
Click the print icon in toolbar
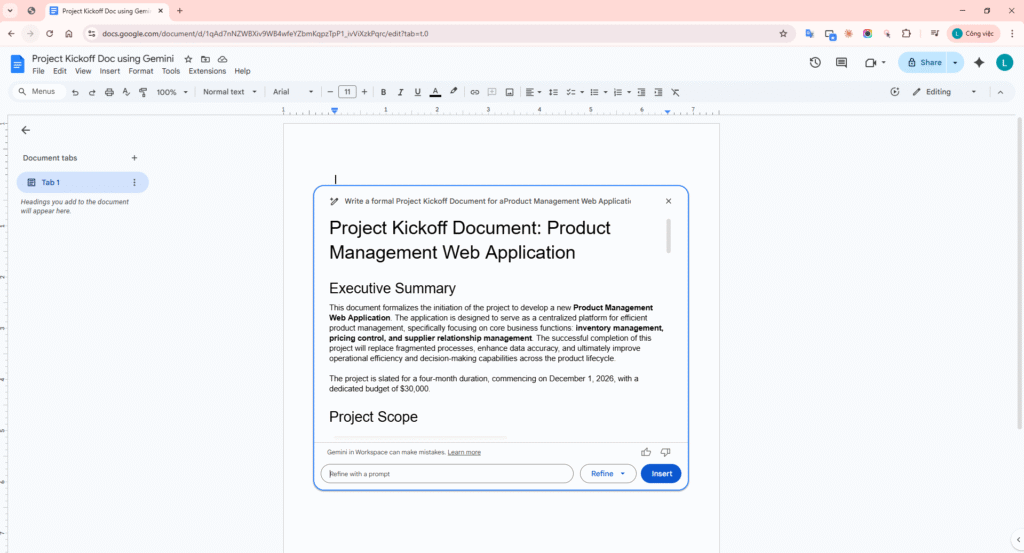[x=109, y=92]
